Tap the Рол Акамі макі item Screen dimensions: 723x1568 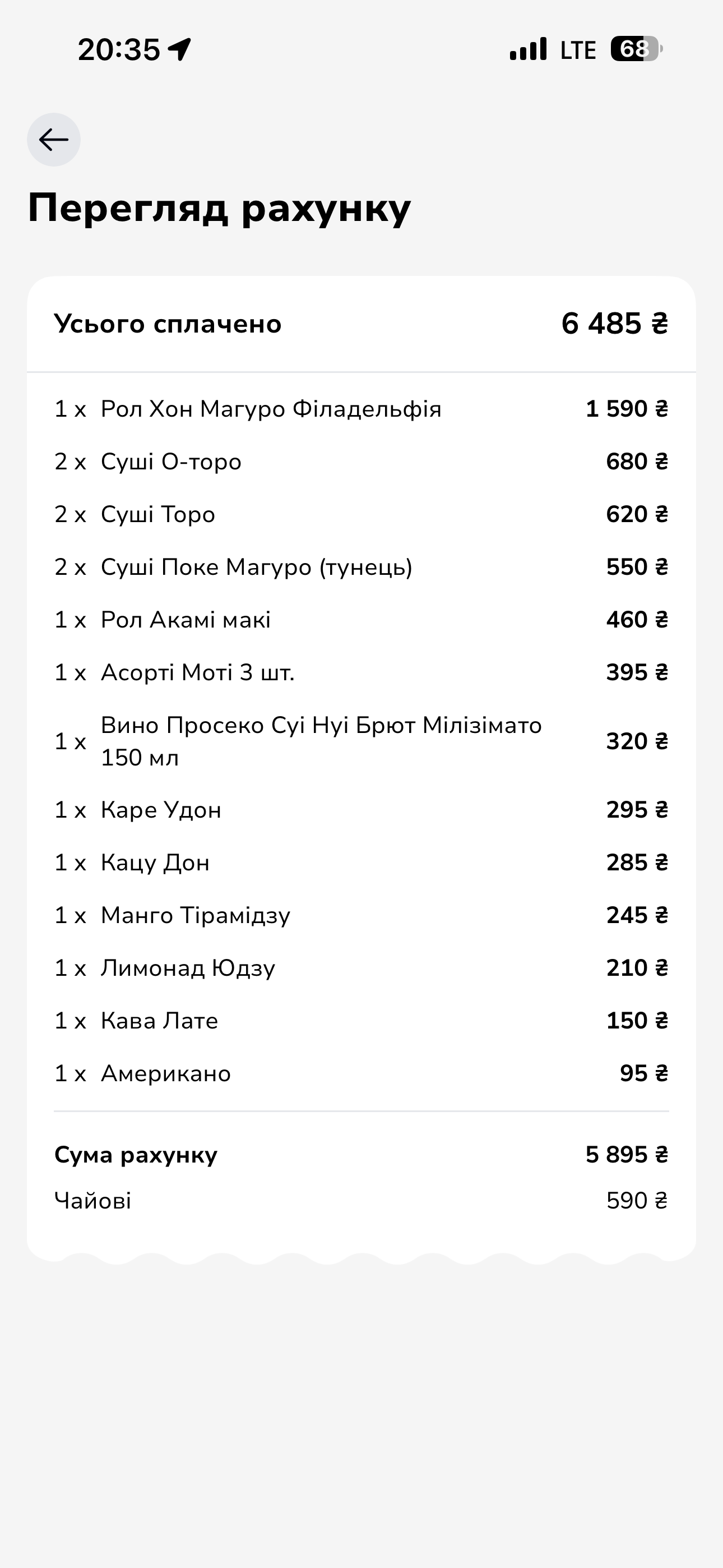361,620
